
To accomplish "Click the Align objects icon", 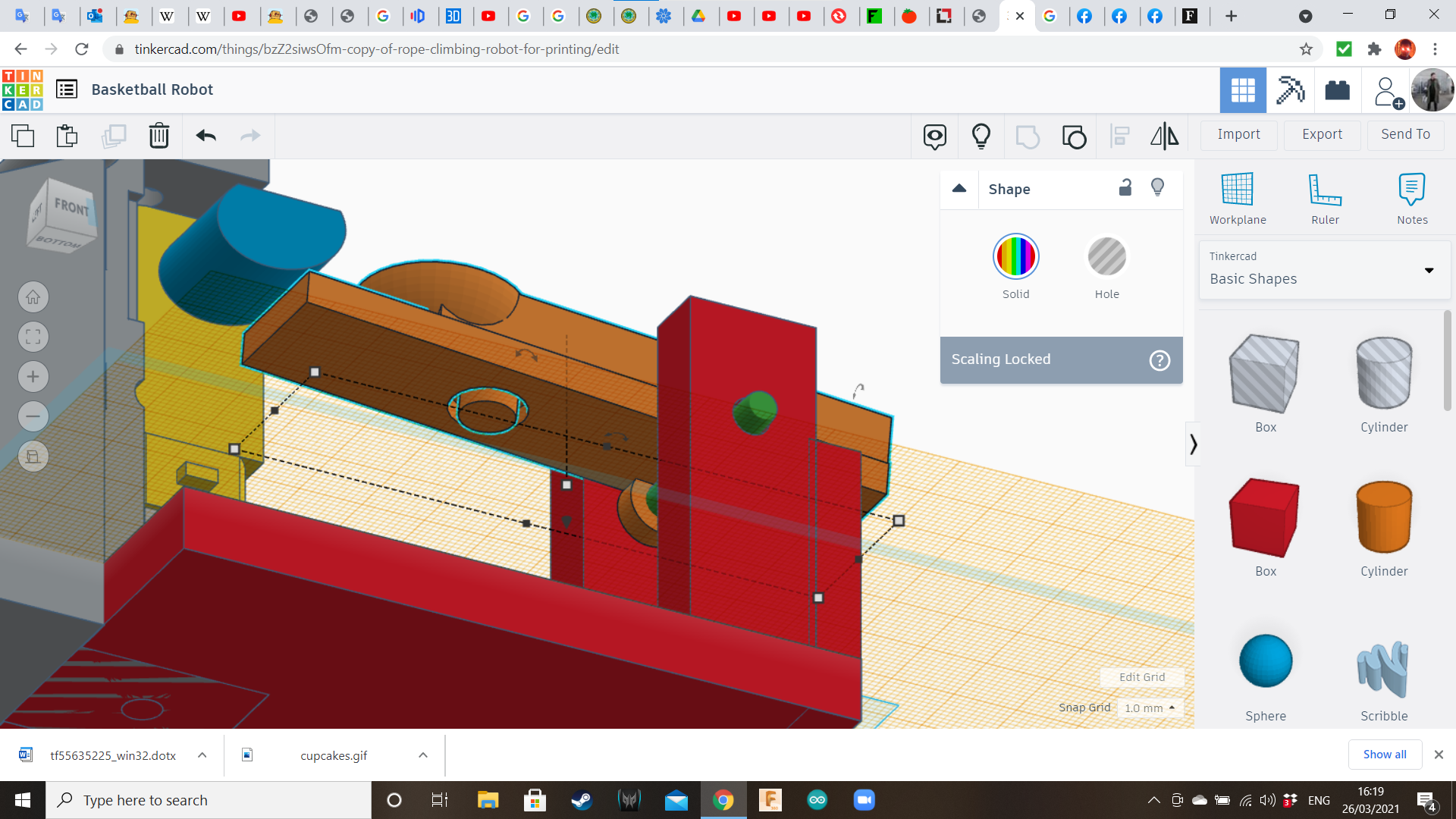I will [x=1119, y=135].
